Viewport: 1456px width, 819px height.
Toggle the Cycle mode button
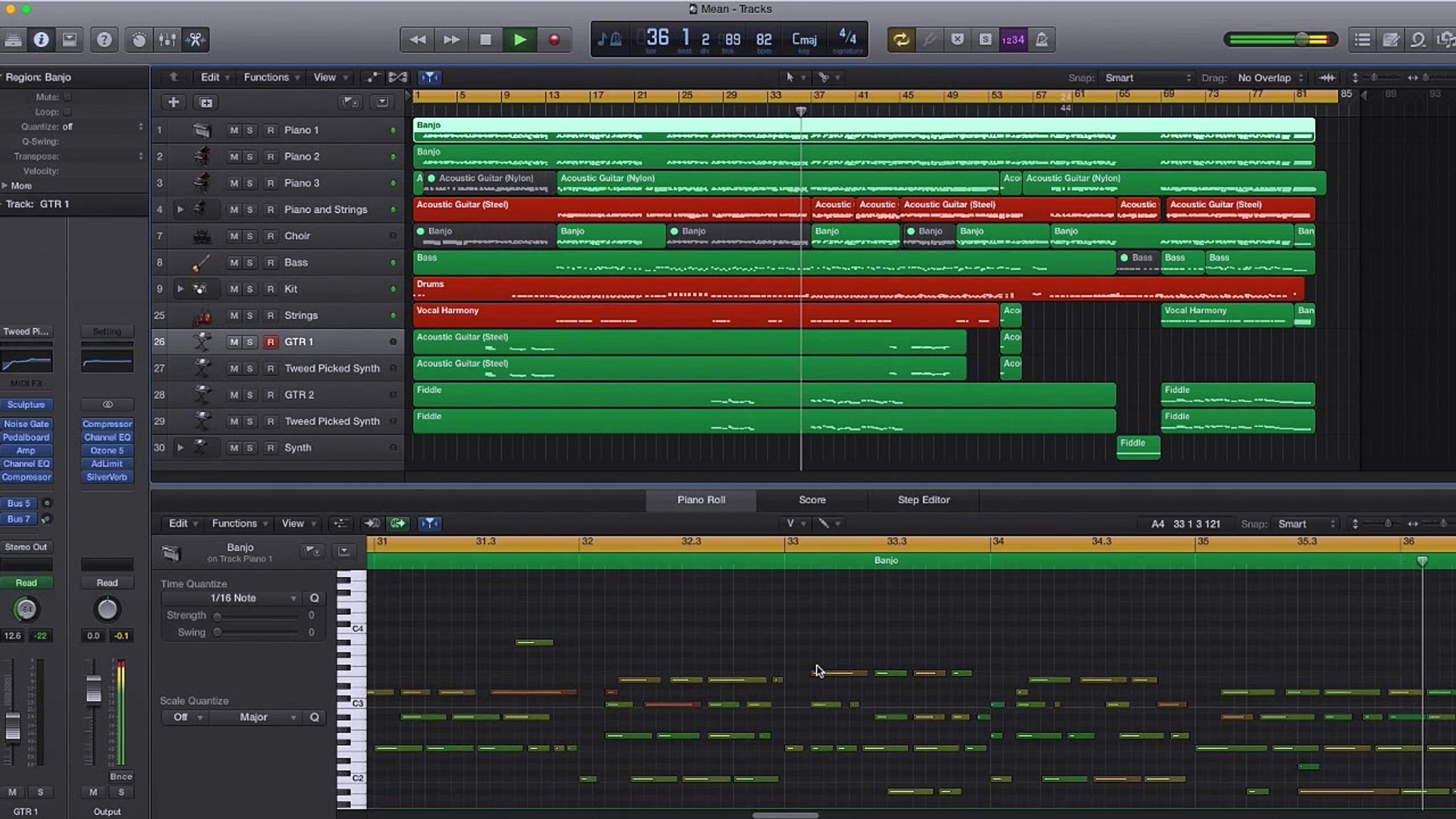(x=901, y=39)
